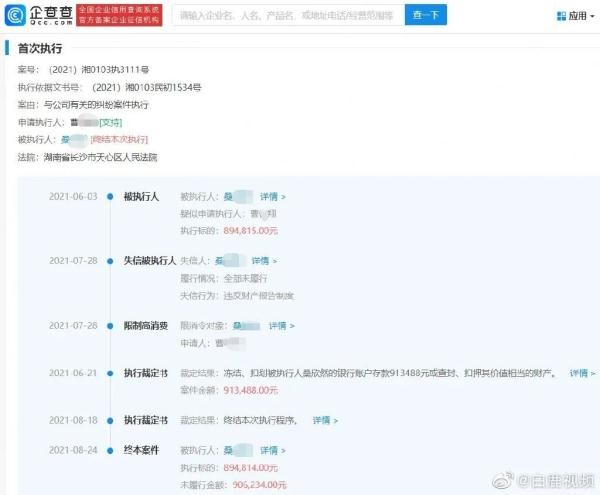The image size is (600, 495).
Task: Click the 失信人 name link
Action: tap(229, 261)
